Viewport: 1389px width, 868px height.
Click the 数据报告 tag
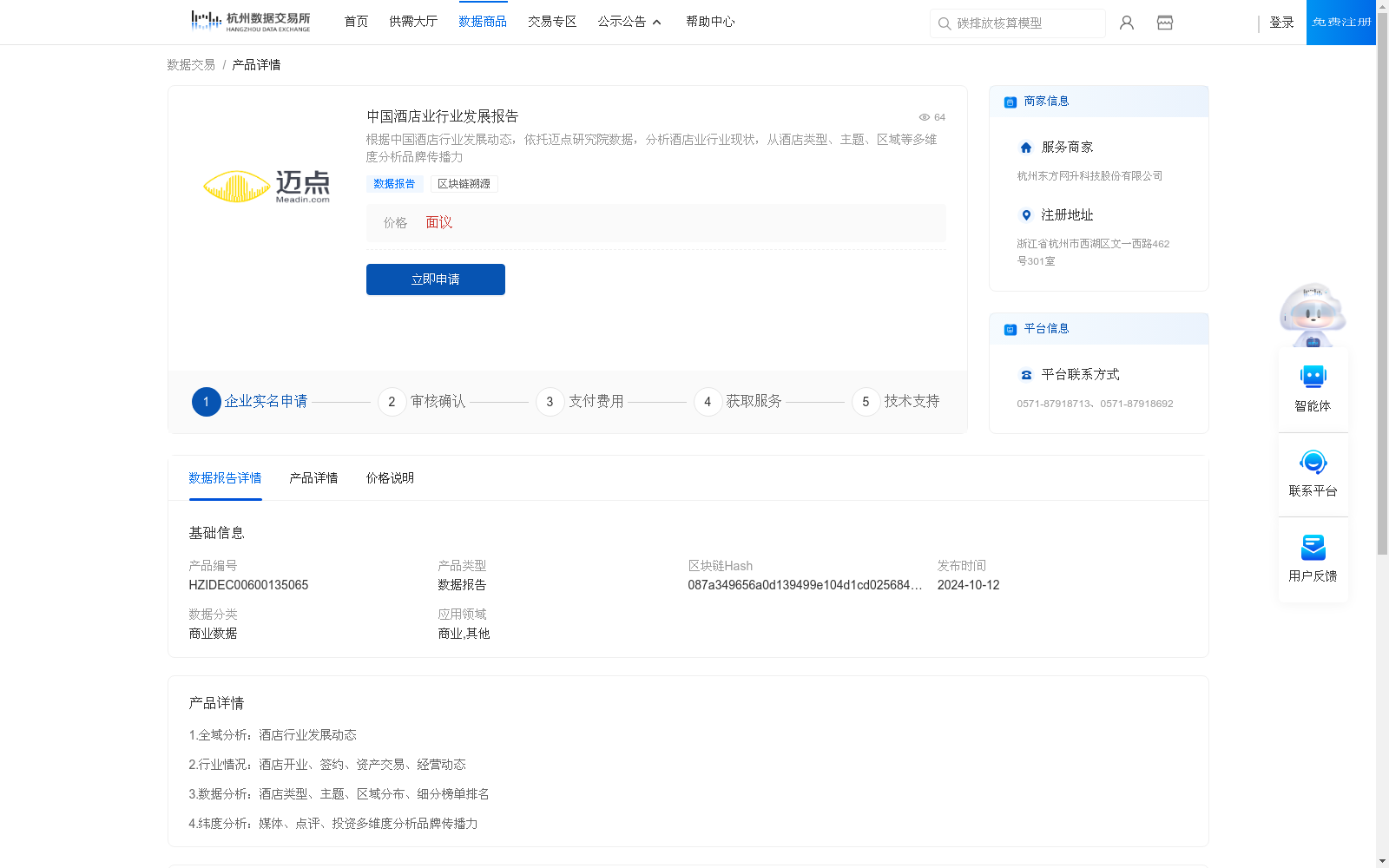(395, 184)
